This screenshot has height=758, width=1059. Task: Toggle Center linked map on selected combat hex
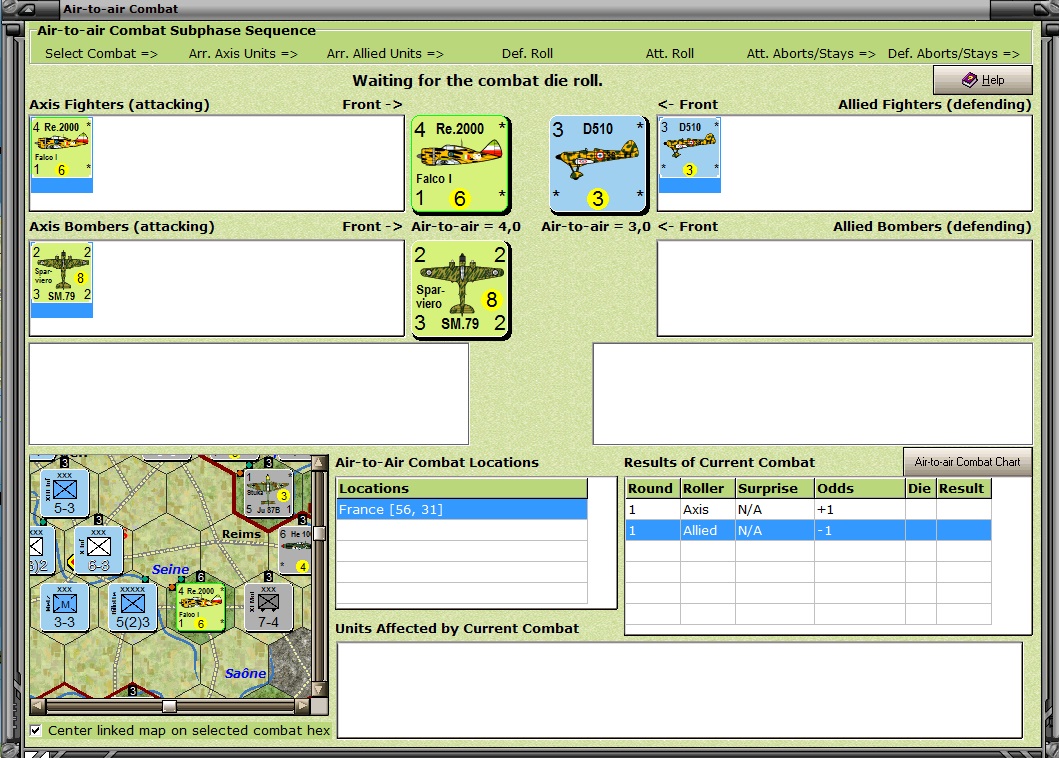[36, 730]
